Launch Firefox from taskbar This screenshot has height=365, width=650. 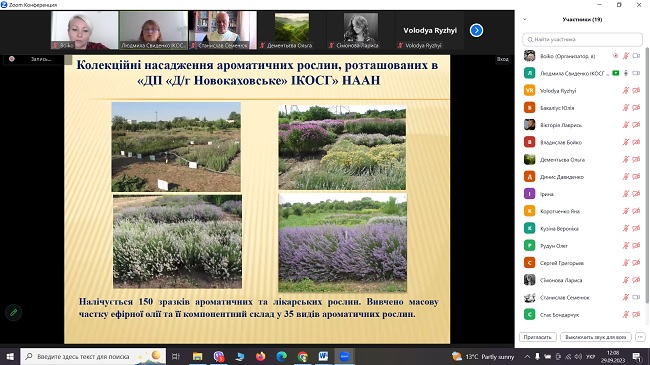[260, 356]
